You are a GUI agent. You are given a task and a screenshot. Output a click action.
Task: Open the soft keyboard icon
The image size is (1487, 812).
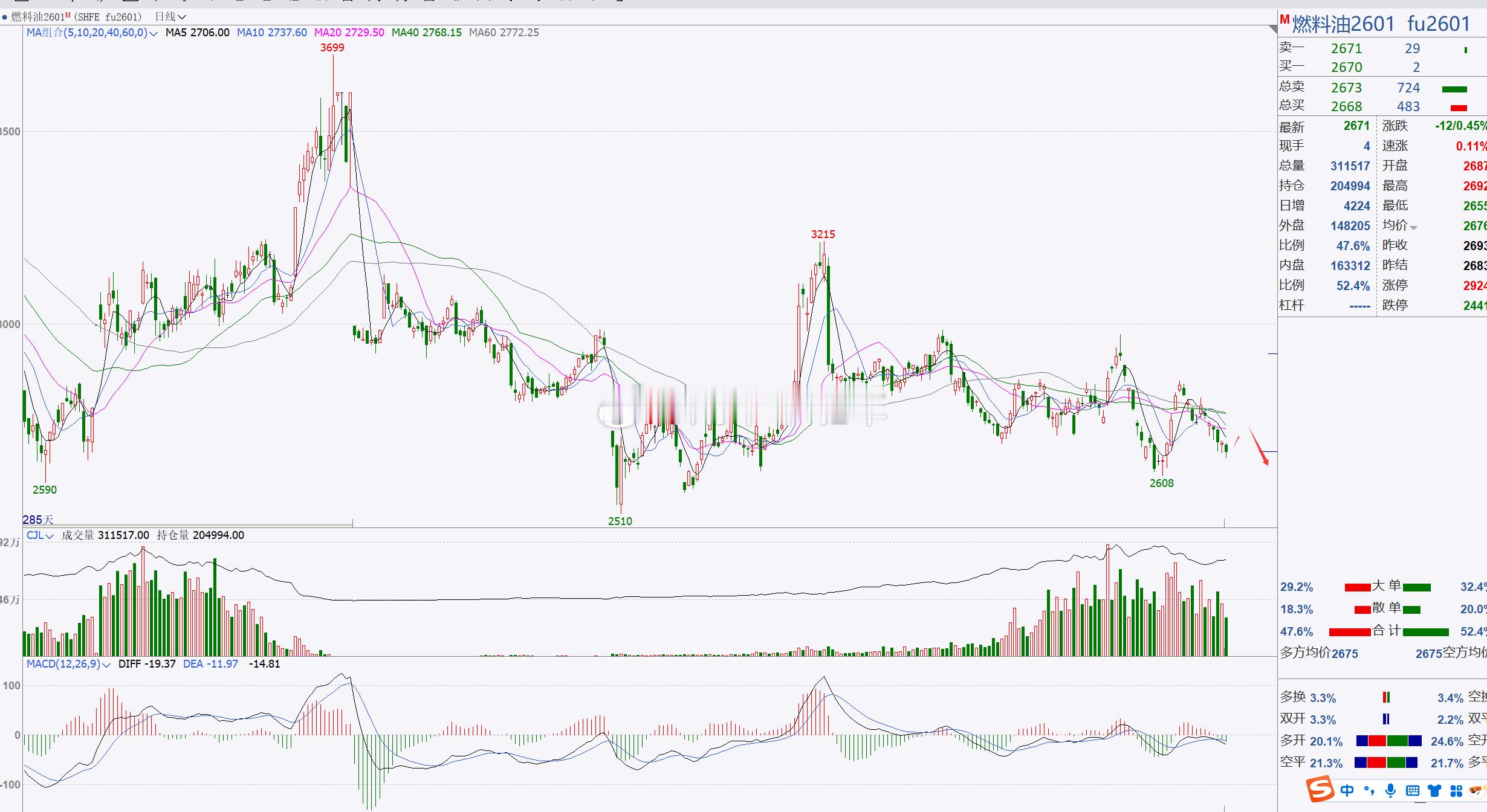[1413, 790]
